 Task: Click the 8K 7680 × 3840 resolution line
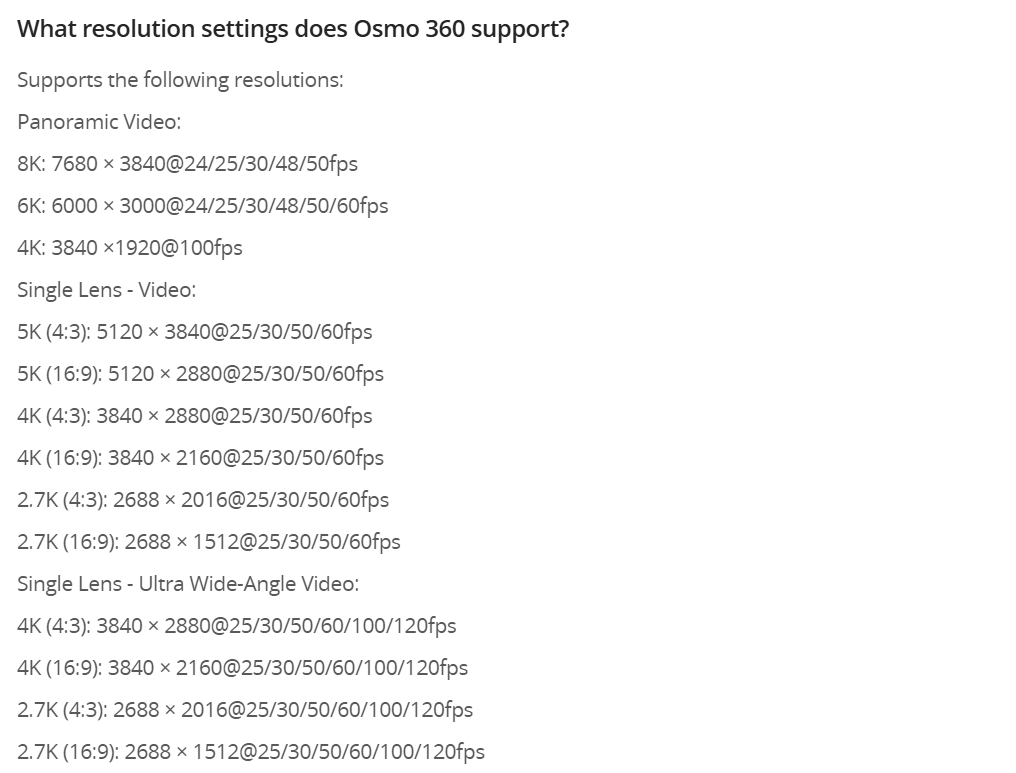click(x=187, y=164)
